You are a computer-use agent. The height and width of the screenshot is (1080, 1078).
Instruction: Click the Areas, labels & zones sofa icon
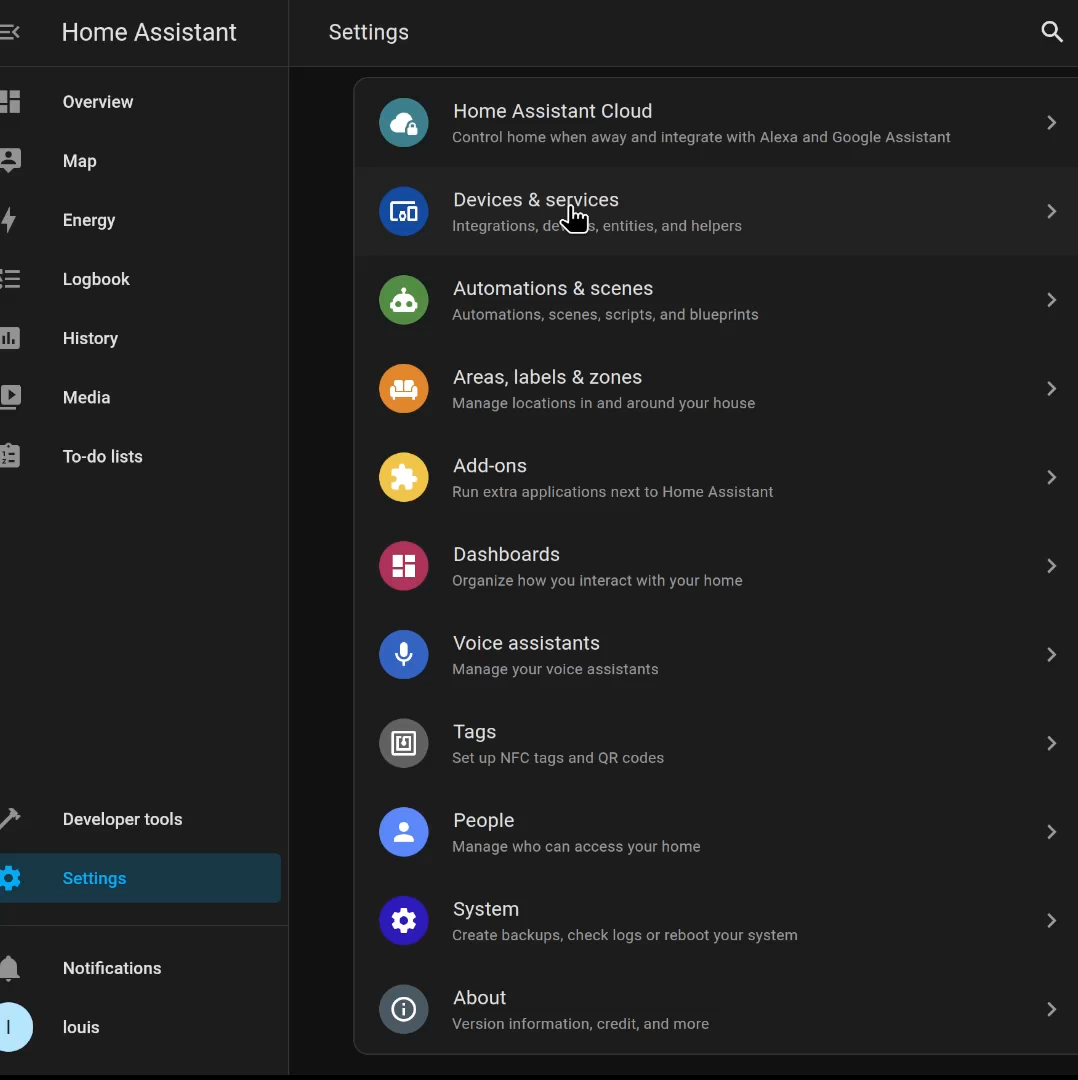[404, 388]
